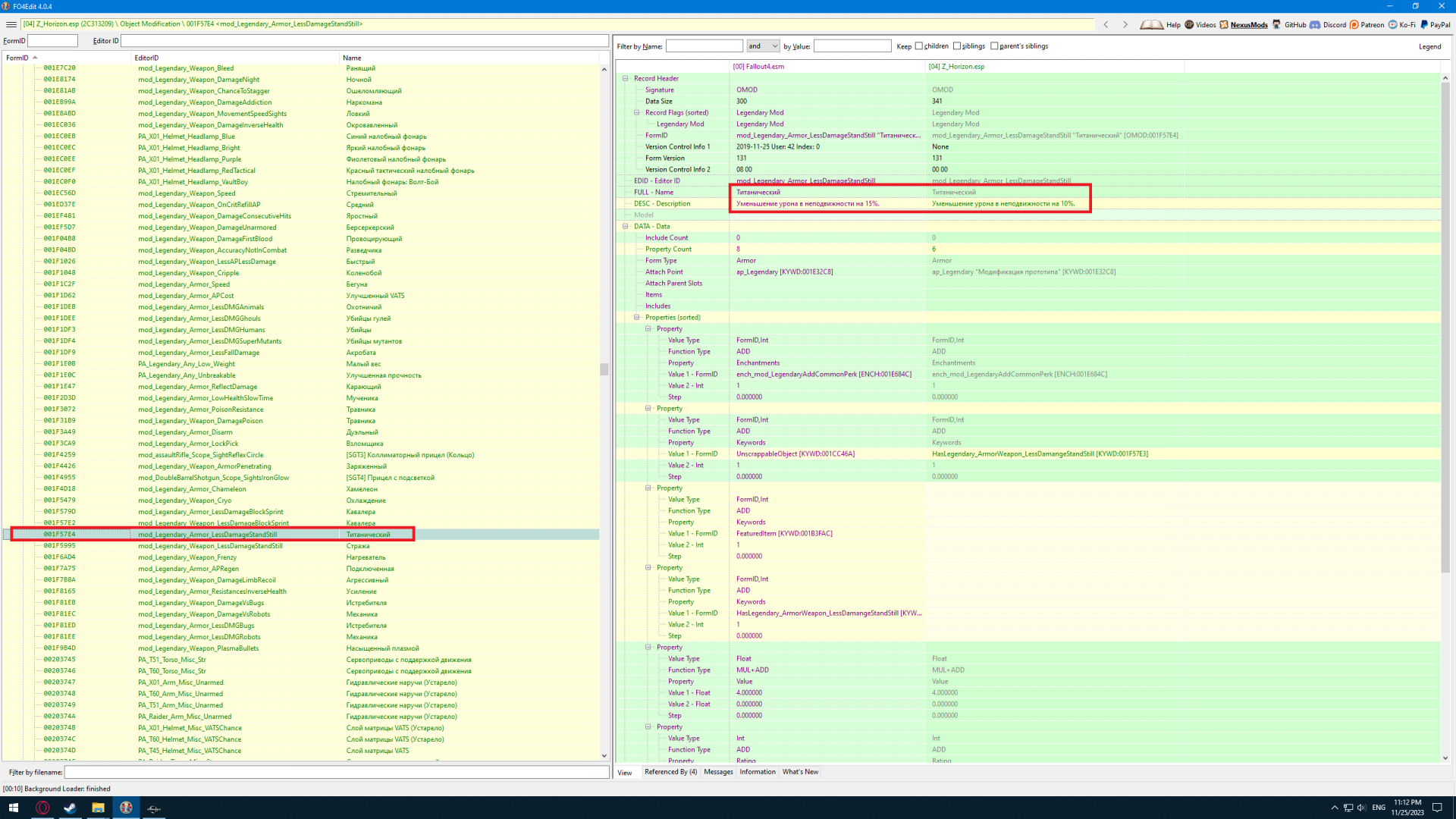Open the Help book icon
This screenshot has height=819, width=1456.
[x=1151, y=24]
